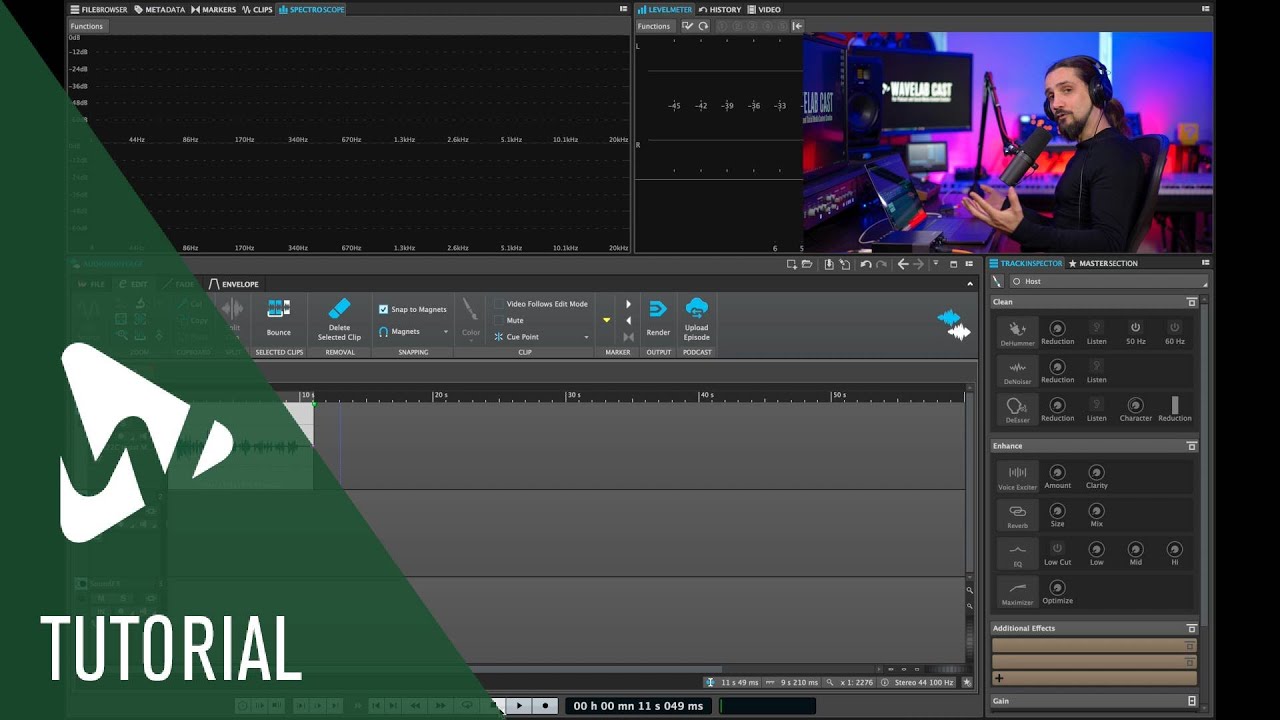The width and height of the screenshot is (1280, 720).
Task: Click the DeEsser Reduction slider
Action: [1175, 405]
